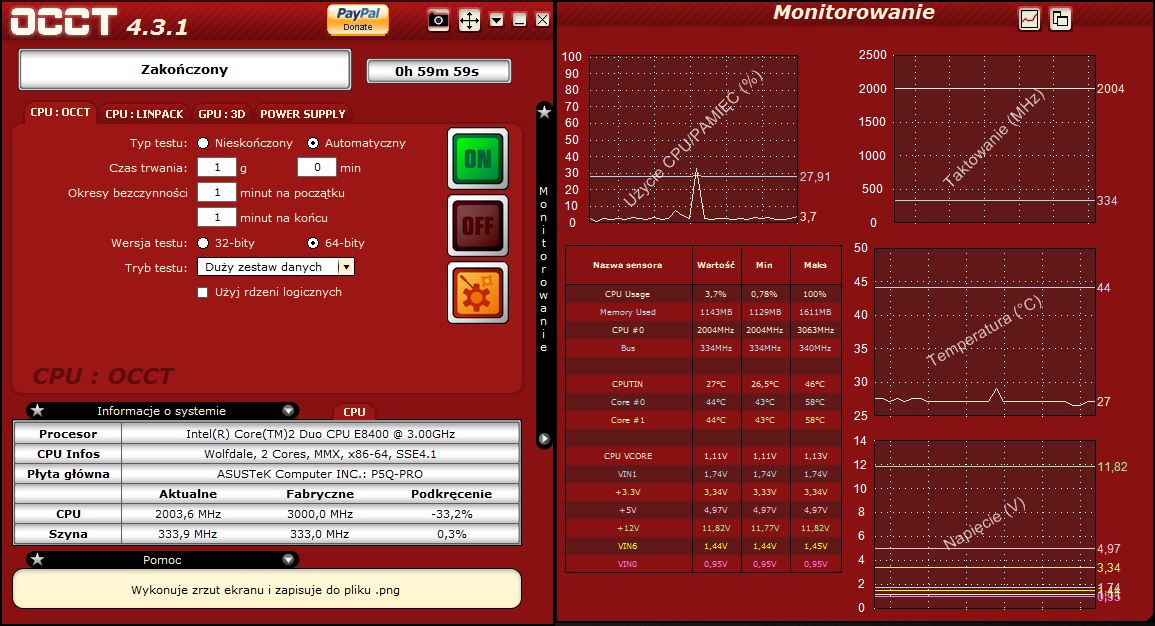Screen dimensions: 1155x626
Task: Click the CPU/memory usage graph
Action: (x=693, y=139)
